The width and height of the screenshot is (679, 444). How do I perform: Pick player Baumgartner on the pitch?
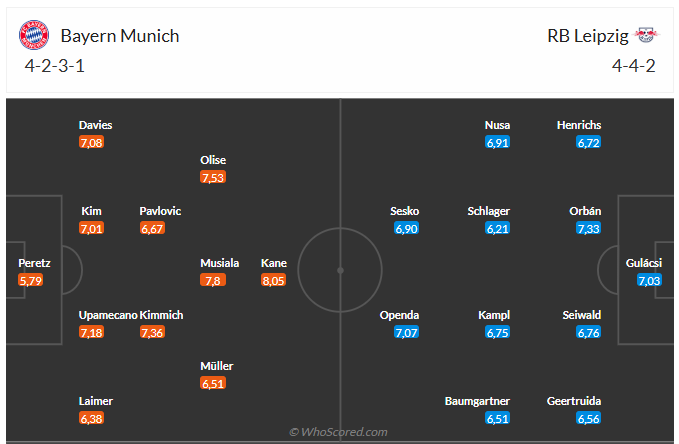477,401
